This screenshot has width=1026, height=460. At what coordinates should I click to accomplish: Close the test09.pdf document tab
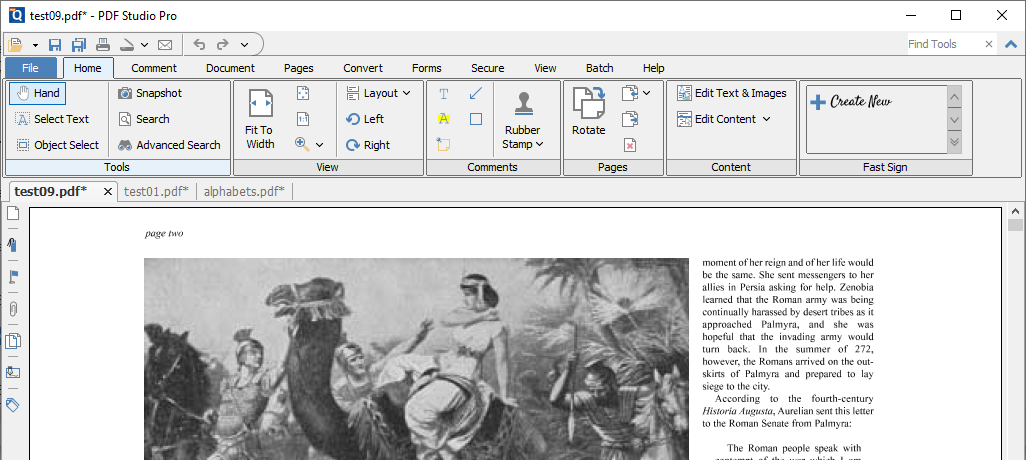pyautogui.click(x=108, y=192)
